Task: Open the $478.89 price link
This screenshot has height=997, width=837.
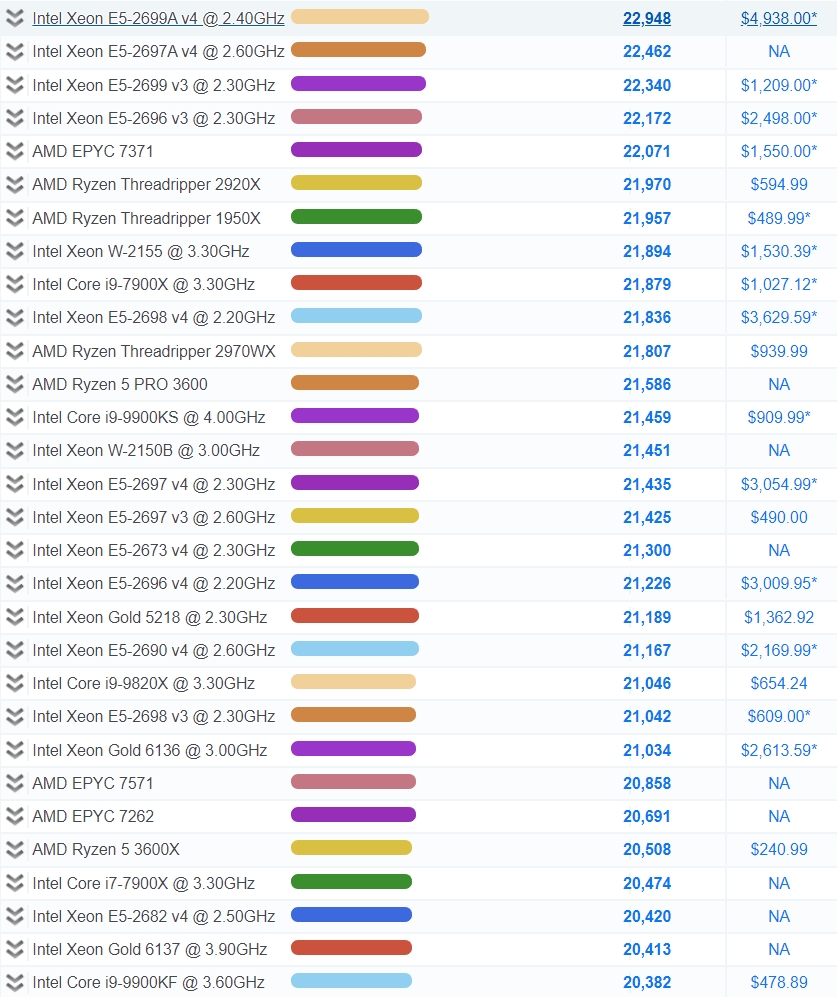Action: pyautogui.click(x=779, y=982)
